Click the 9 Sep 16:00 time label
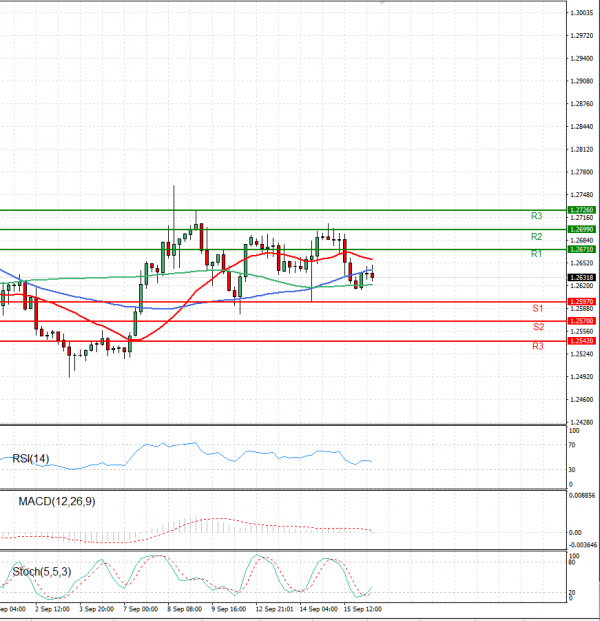This screenshot has width=600, height=621. tap(229, 609)
